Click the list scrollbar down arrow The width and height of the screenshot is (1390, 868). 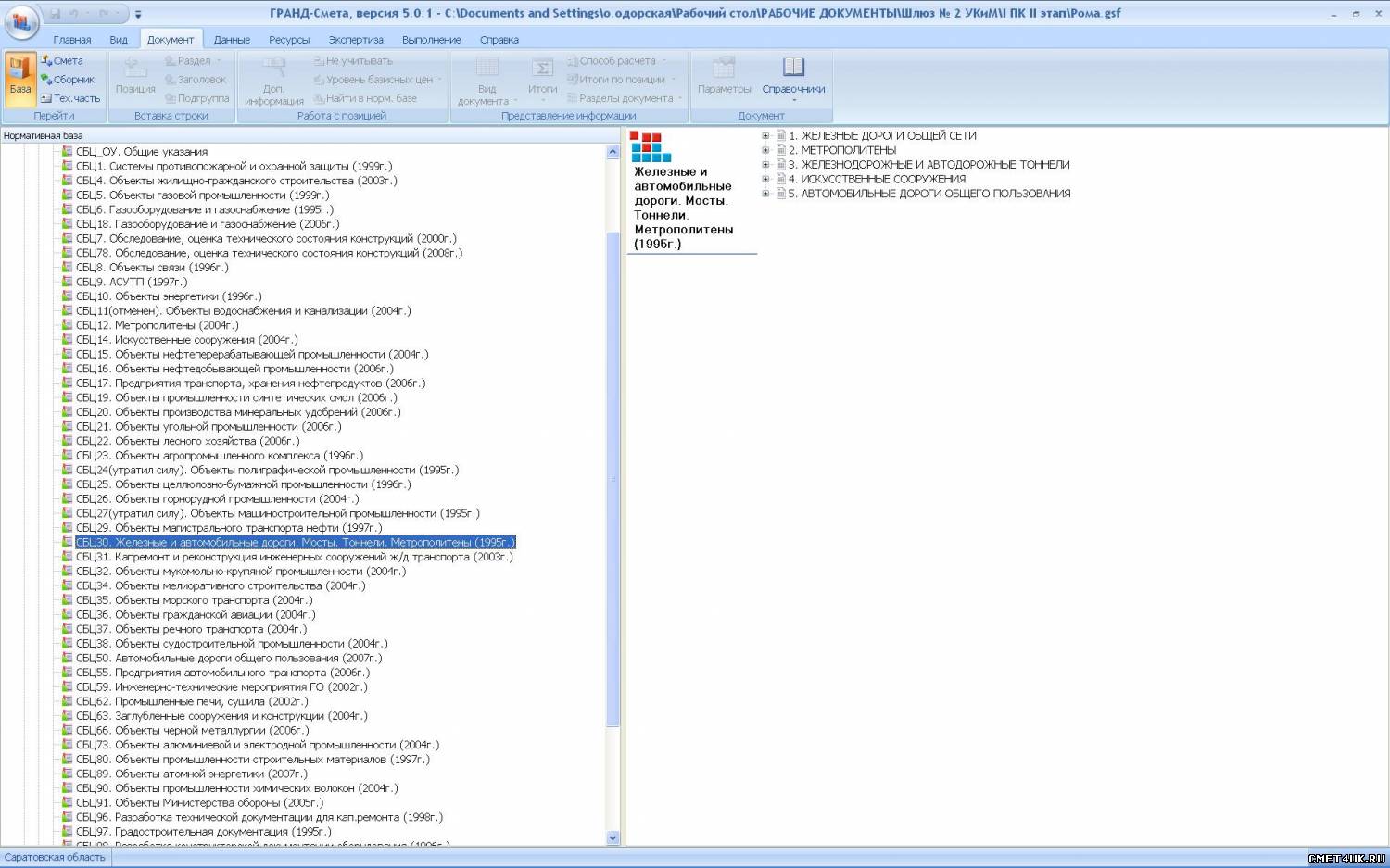pos(613,837)
